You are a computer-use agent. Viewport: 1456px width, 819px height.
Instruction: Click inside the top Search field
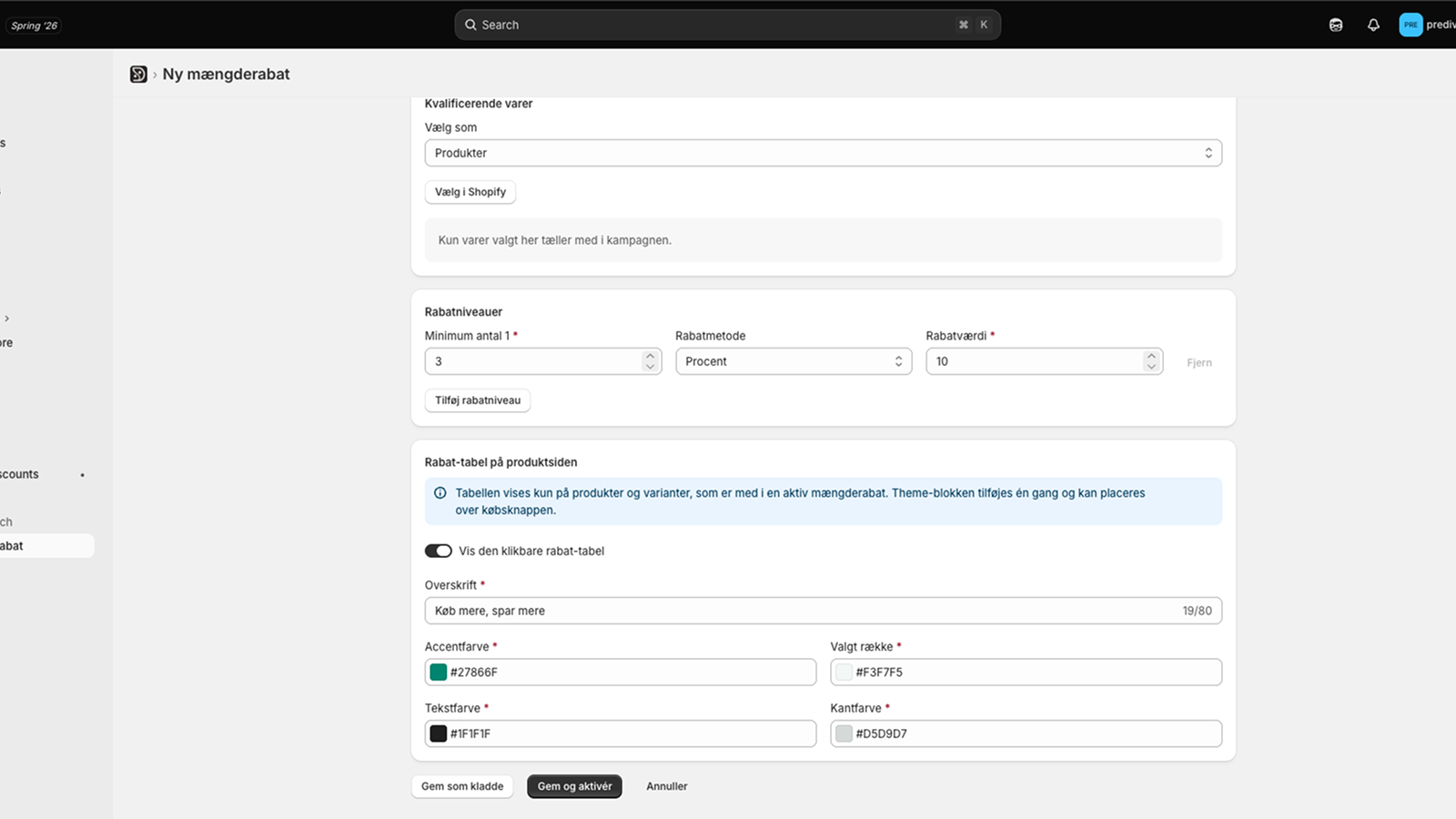[728, 25]
